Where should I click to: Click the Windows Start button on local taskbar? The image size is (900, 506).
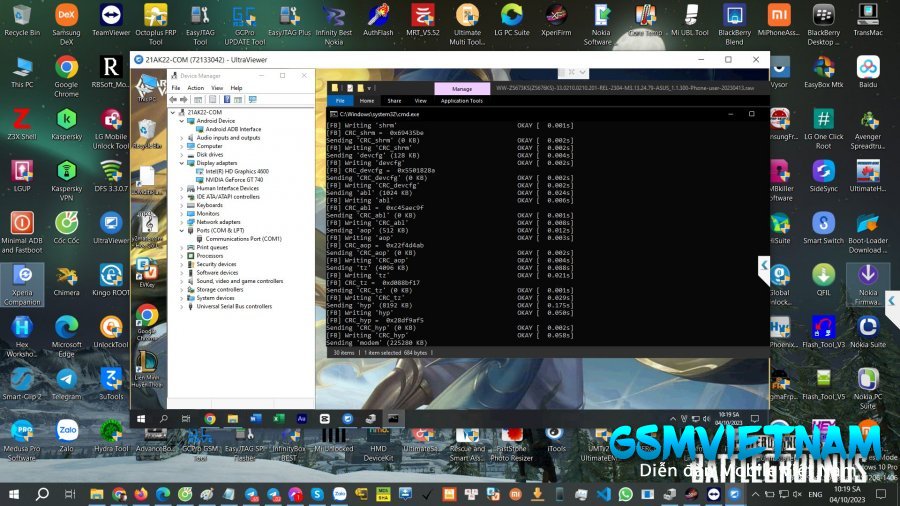pos(14,494)
